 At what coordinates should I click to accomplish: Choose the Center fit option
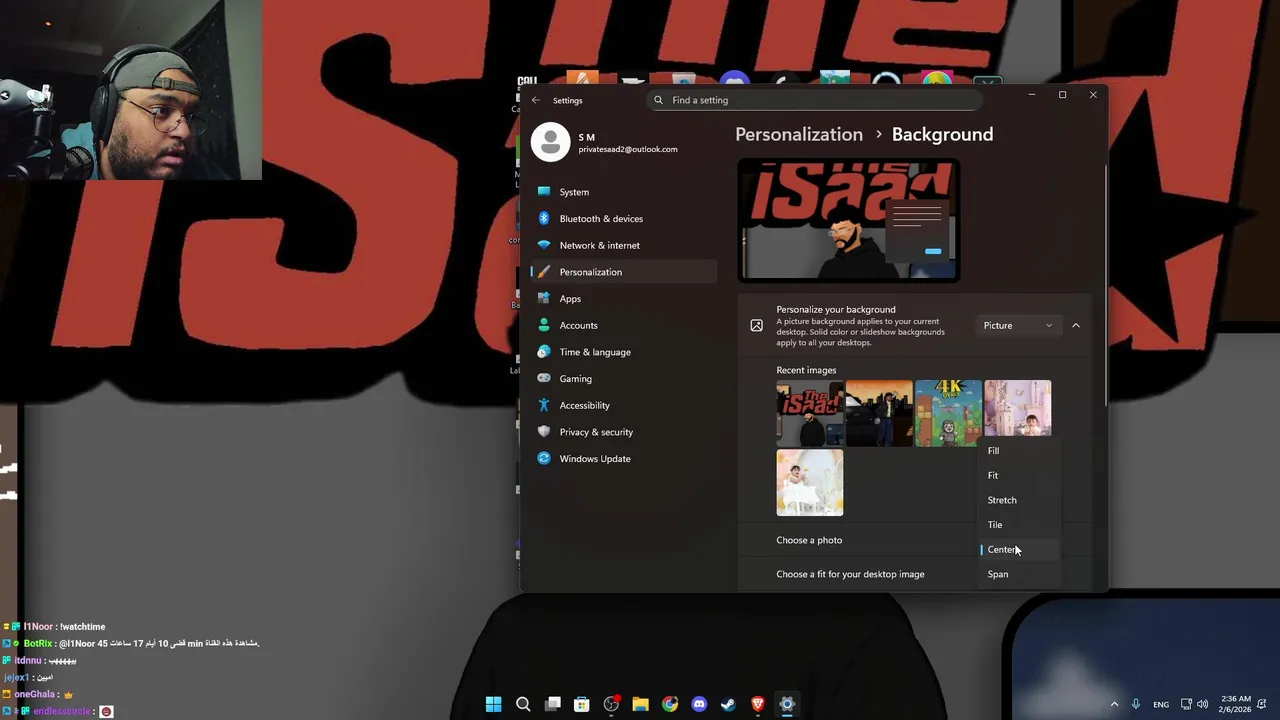1018,549
